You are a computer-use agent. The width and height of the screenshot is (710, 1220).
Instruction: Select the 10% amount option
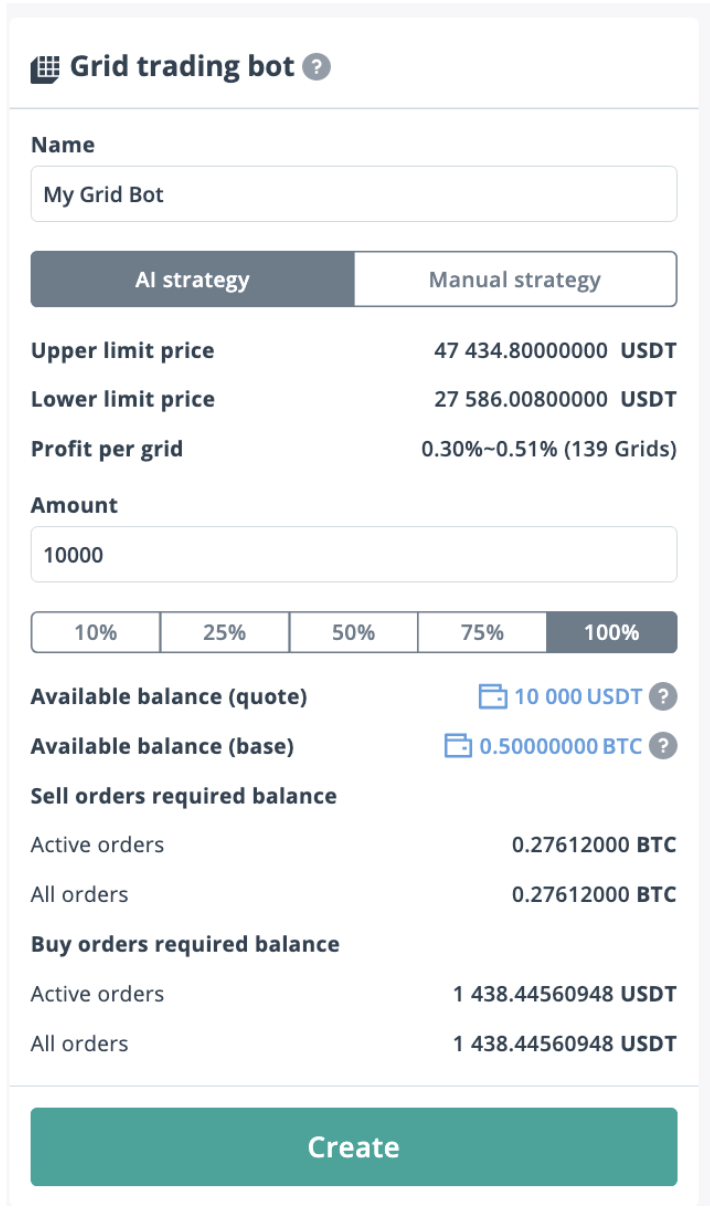click(96, 632)
